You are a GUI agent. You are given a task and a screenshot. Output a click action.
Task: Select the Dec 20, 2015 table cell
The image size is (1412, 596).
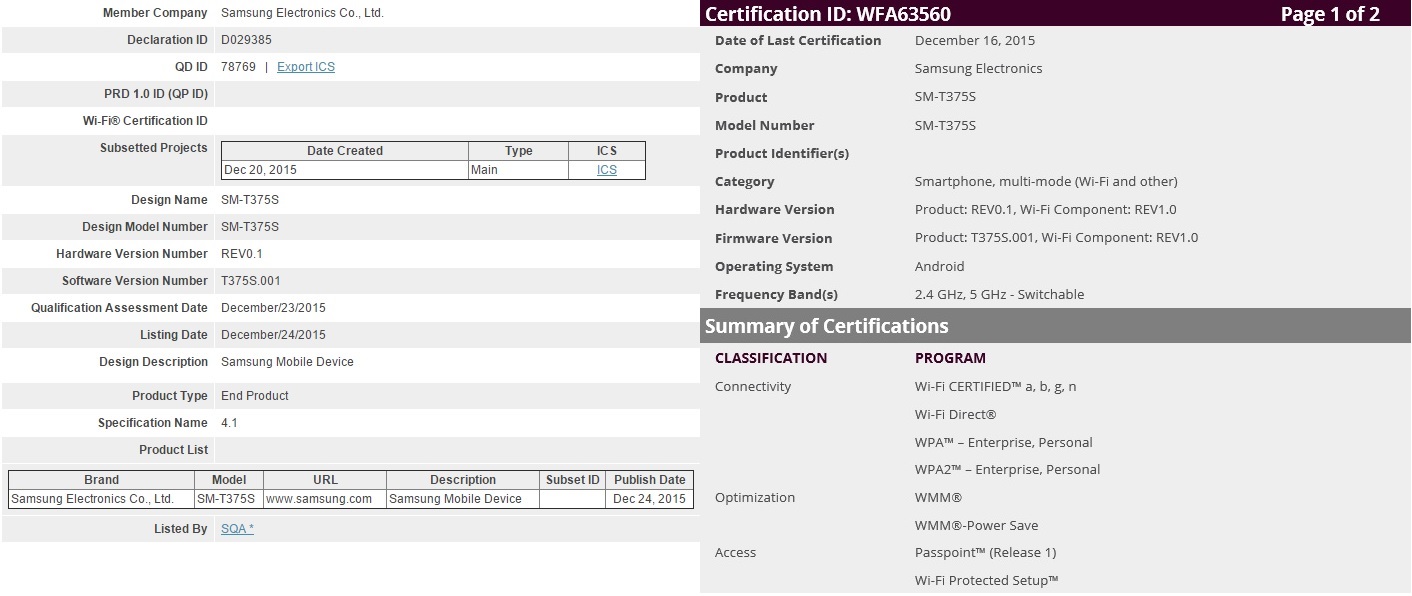(x=345, y=170)
